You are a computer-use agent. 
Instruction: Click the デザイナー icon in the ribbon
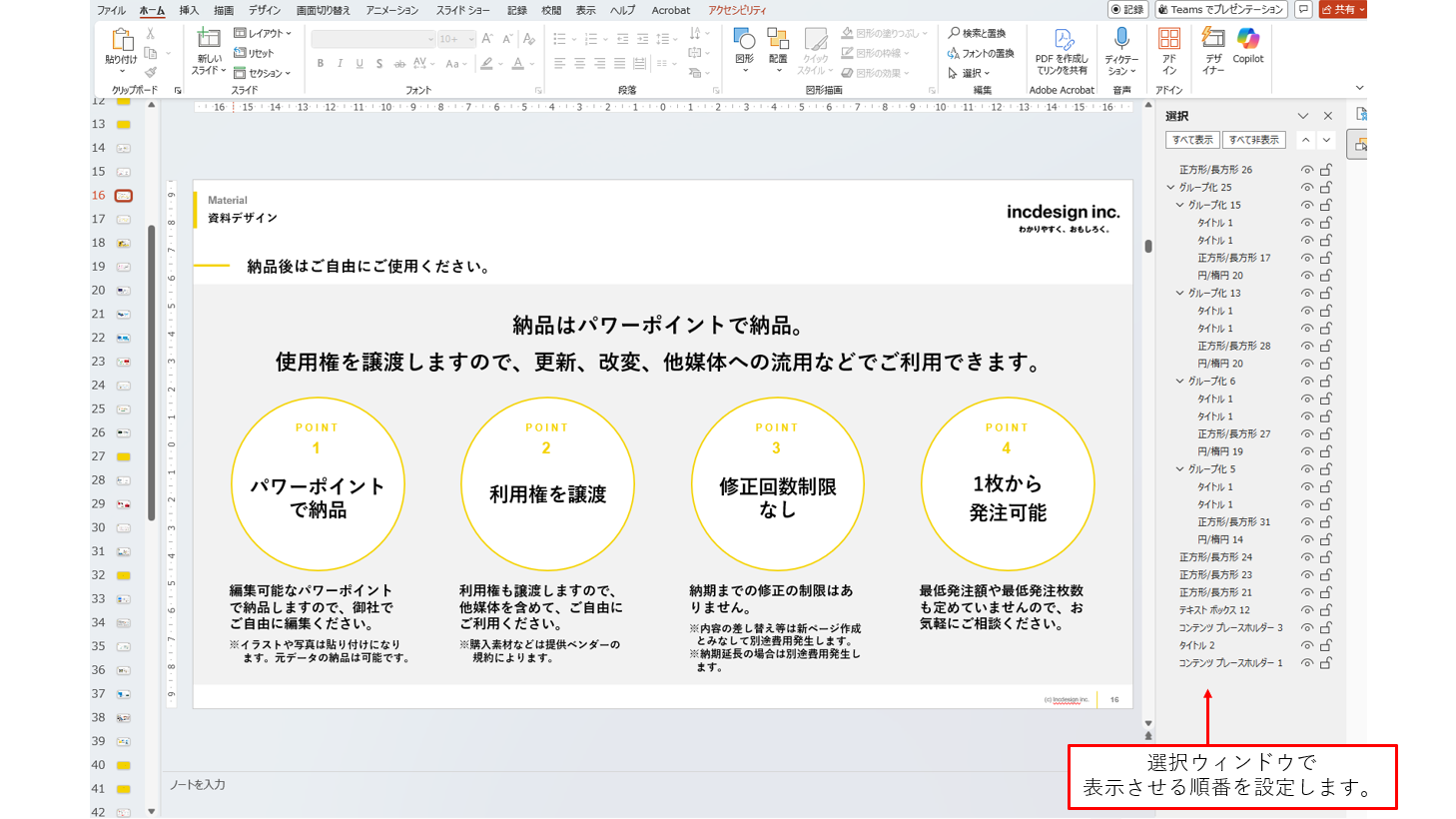pyautogui.click(x=1213, y=40)
